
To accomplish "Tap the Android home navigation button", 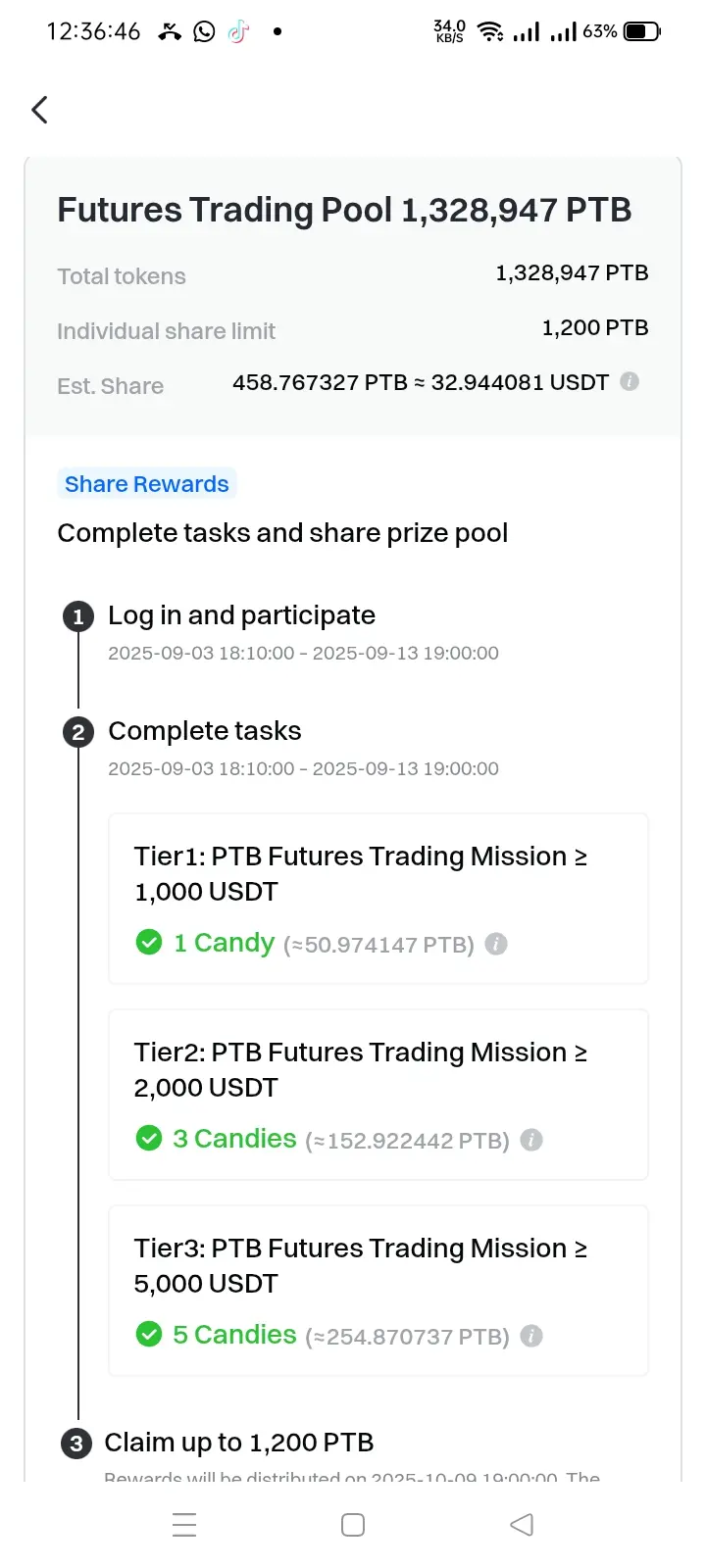I will [x=353, y=1525].
